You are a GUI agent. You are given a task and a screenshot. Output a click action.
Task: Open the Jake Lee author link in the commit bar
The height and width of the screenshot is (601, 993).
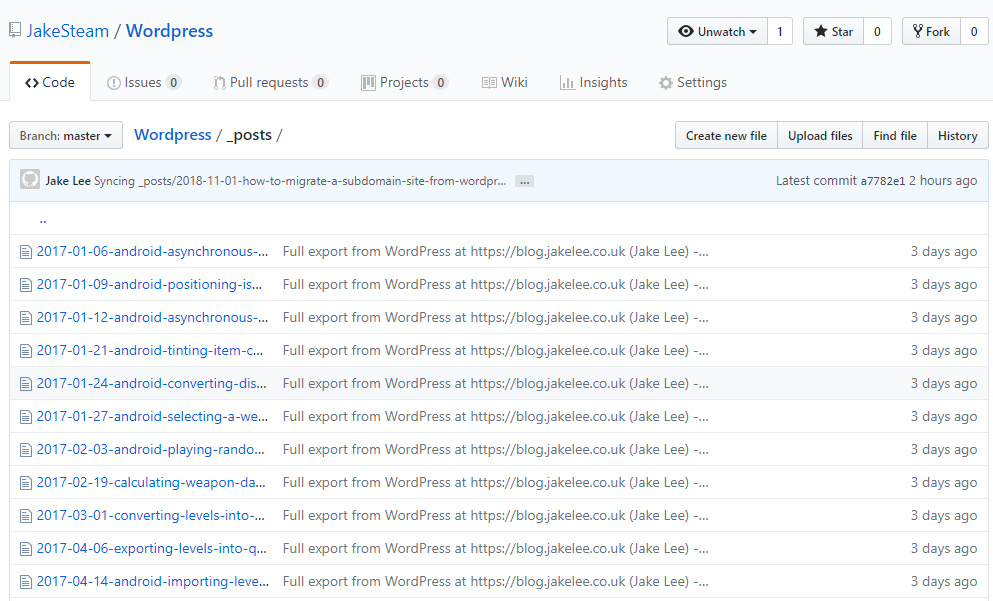pos(68,181)
